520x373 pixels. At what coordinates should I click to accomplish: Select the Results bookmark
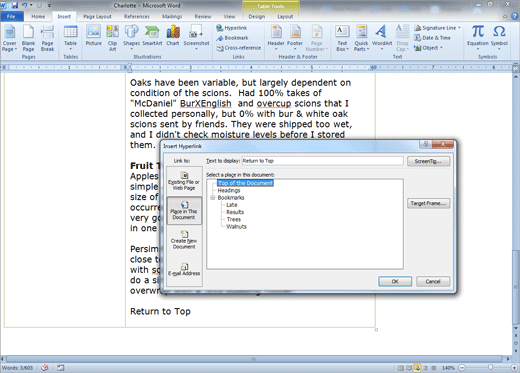[x=235, y=212]
